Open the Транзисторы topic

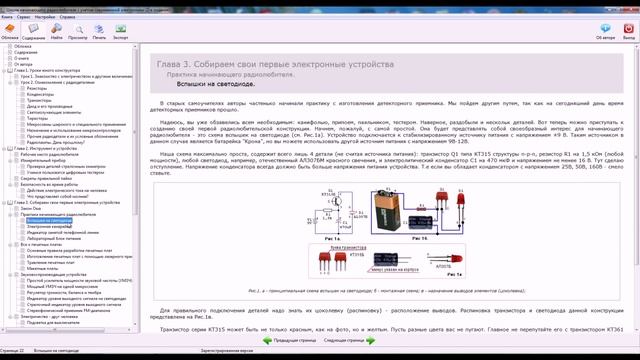tap(39, 100)
